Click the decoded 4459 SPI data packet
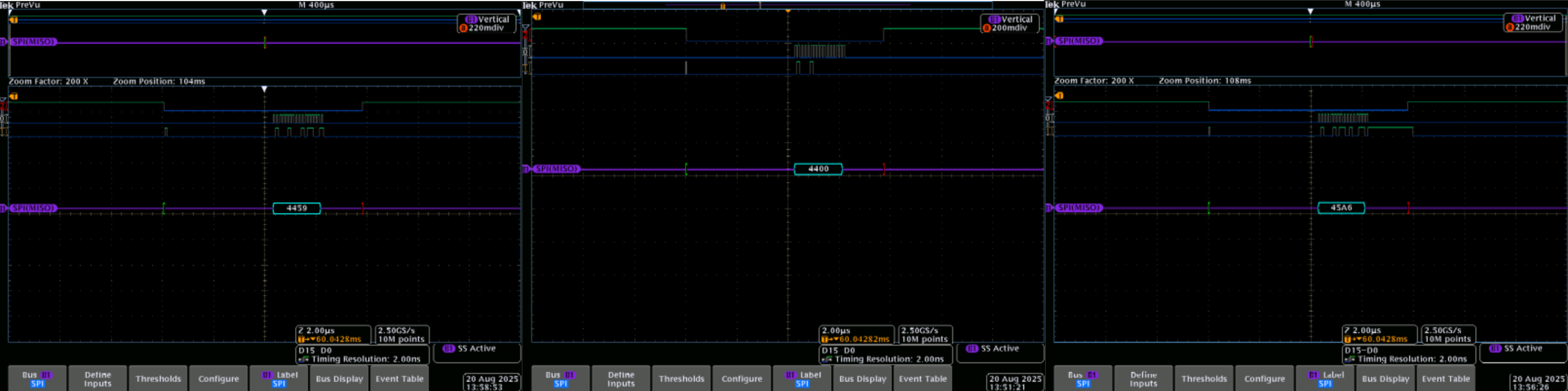Image resolution: width=1568 pixels, height=391 pixels. 296,208
